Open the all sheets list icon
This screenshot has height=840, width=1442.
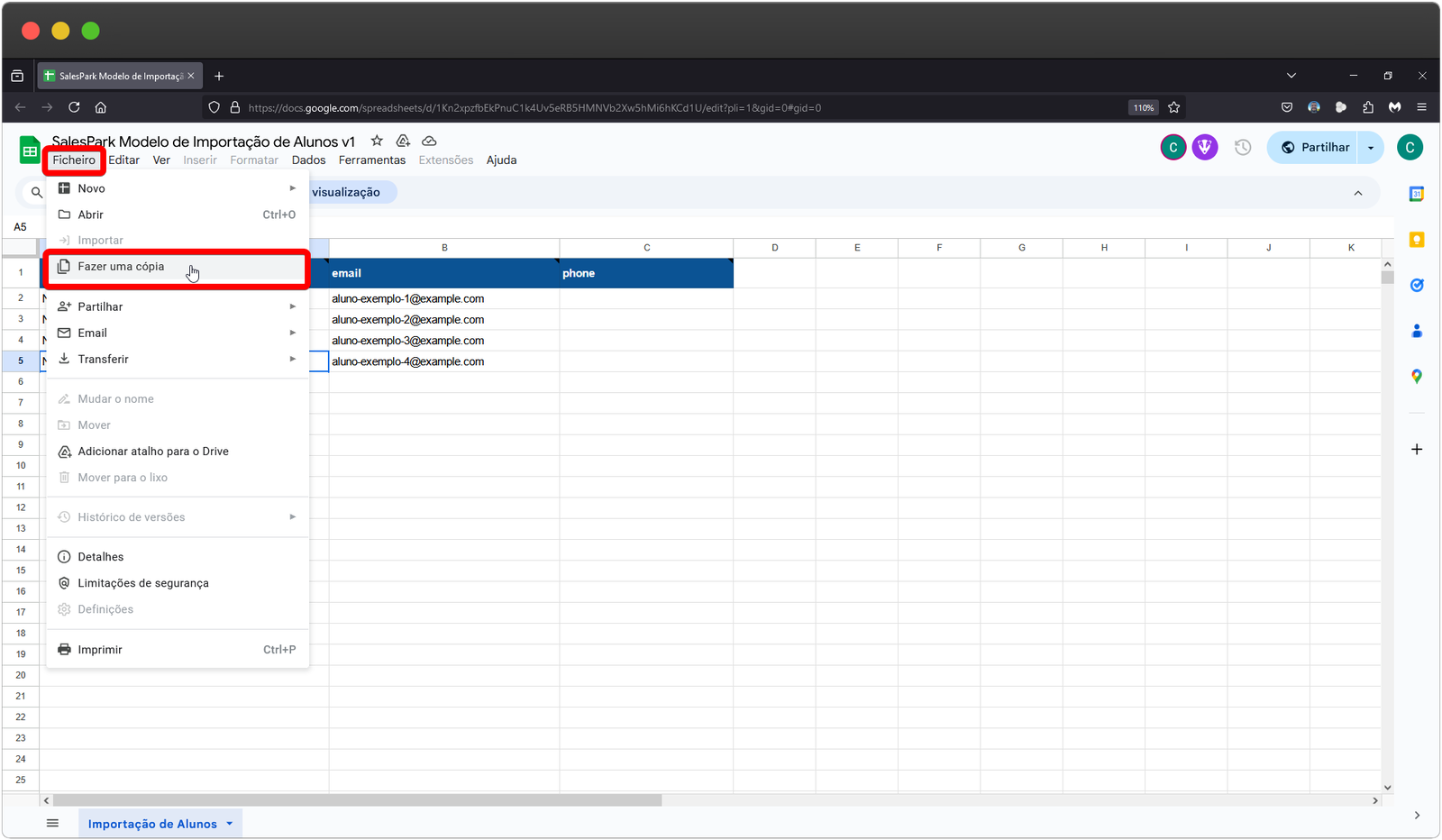coord(52,823)
